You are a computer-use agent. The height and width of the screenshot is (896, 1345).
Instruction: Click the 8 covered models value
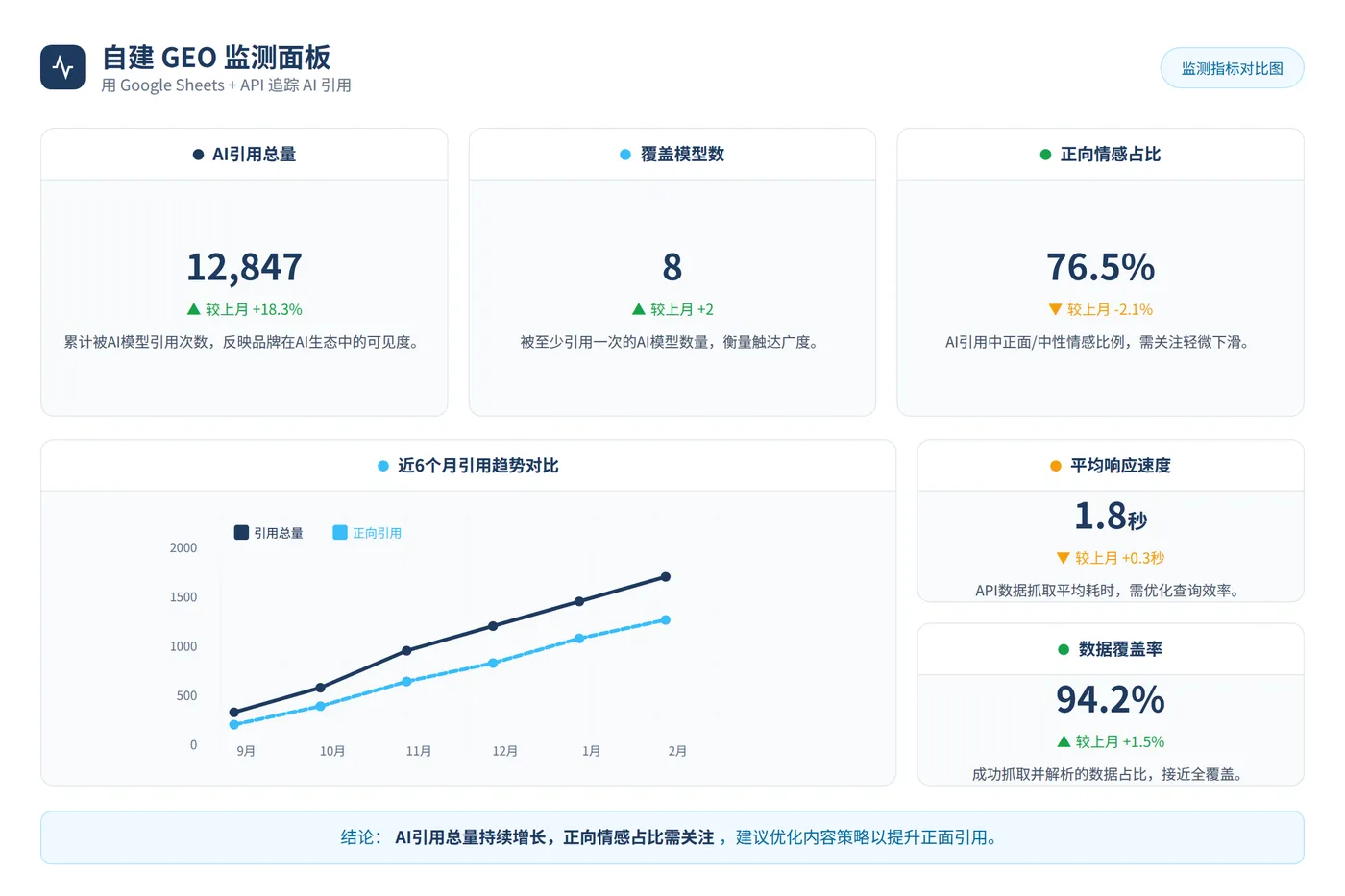672,267
